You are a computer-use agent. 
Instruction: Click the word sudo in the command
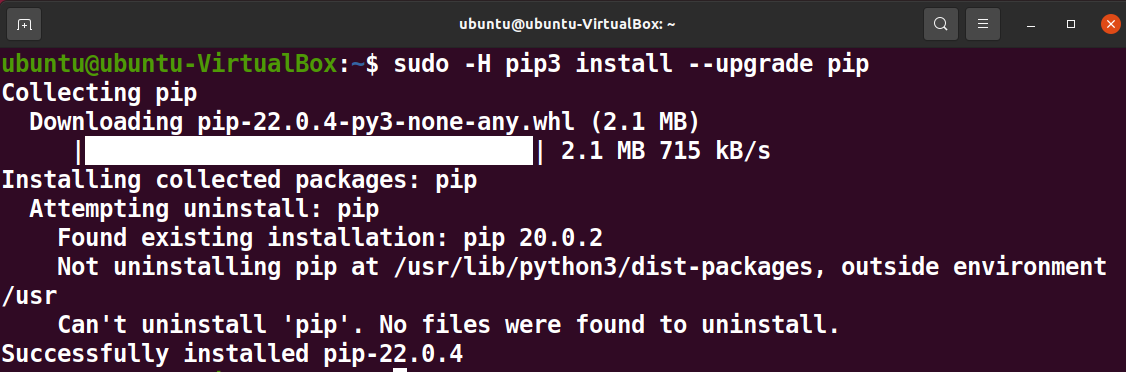point(421,65)
